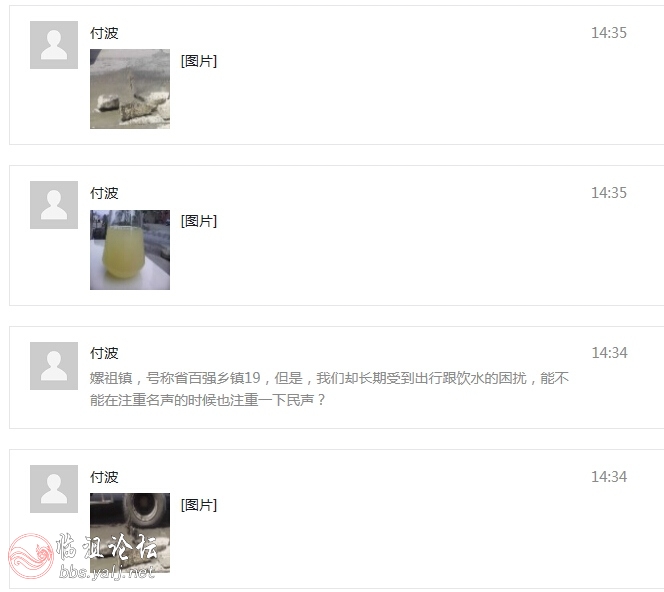Click the 14:34 timestamp on the last message
Screen dimensions: 664x592
[609, 477]
